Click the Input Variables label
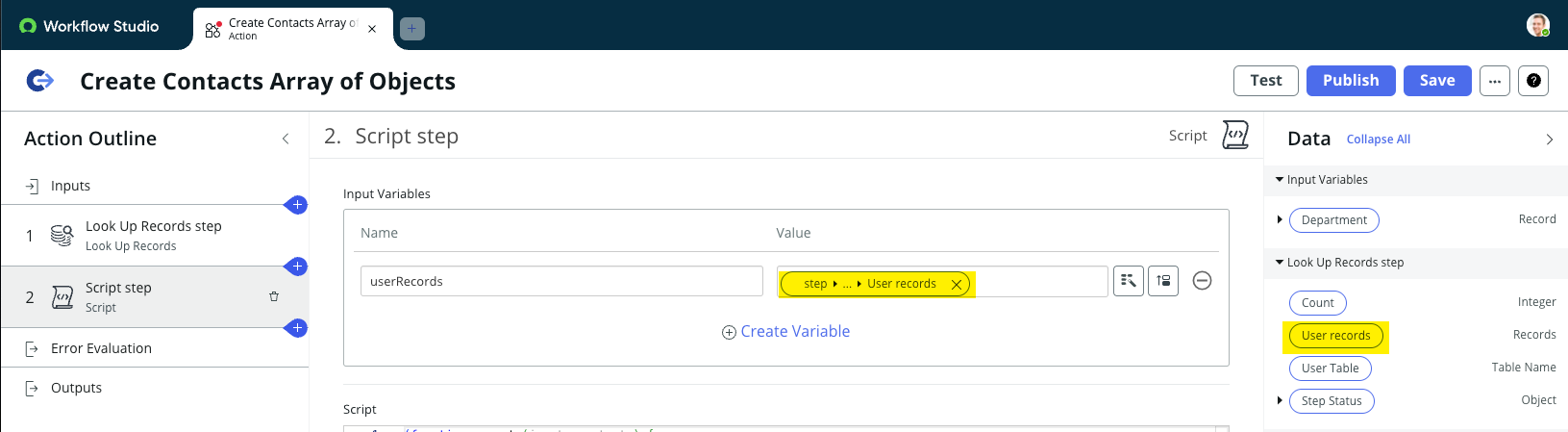This screenshot has height=432, width=1568. [x=386, y=194]
